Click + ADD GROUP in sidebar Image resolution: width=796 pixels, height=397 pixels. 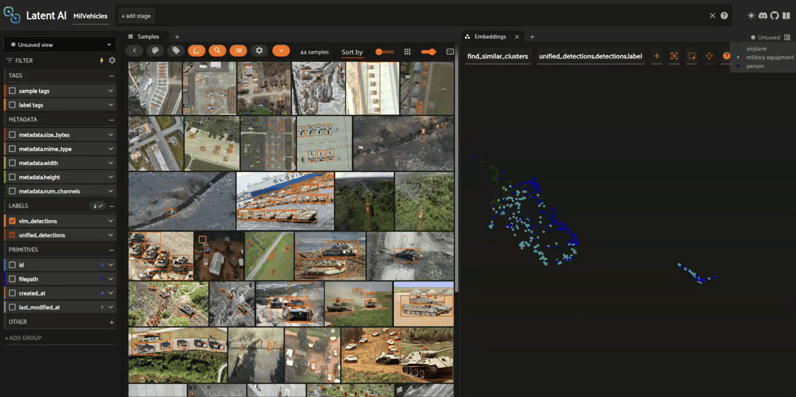(23, 338)
